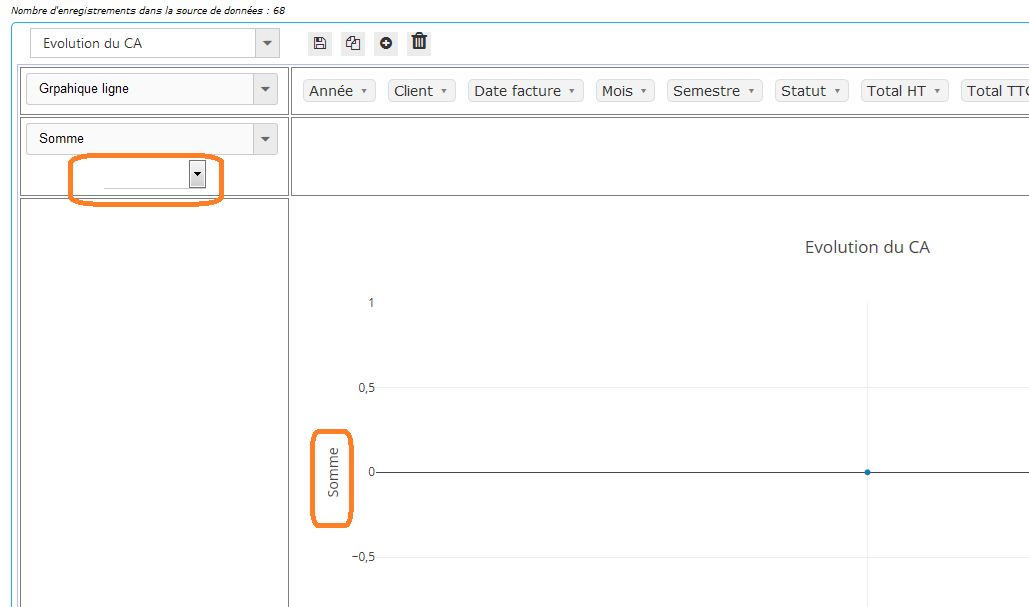Click the duplicate report icon
Image resolution: width=1029 pixels, height=607 pixels.
[353, 43]
